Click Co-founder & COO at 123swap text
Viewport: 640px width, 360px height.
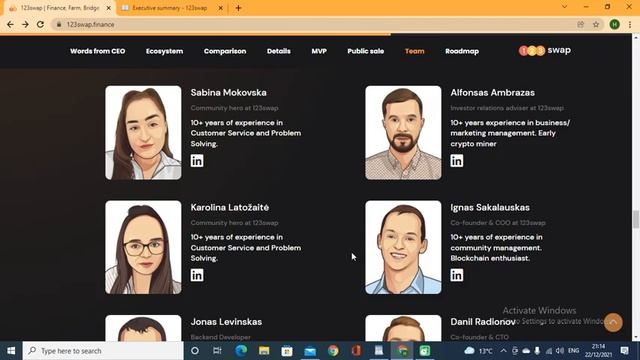498,223
